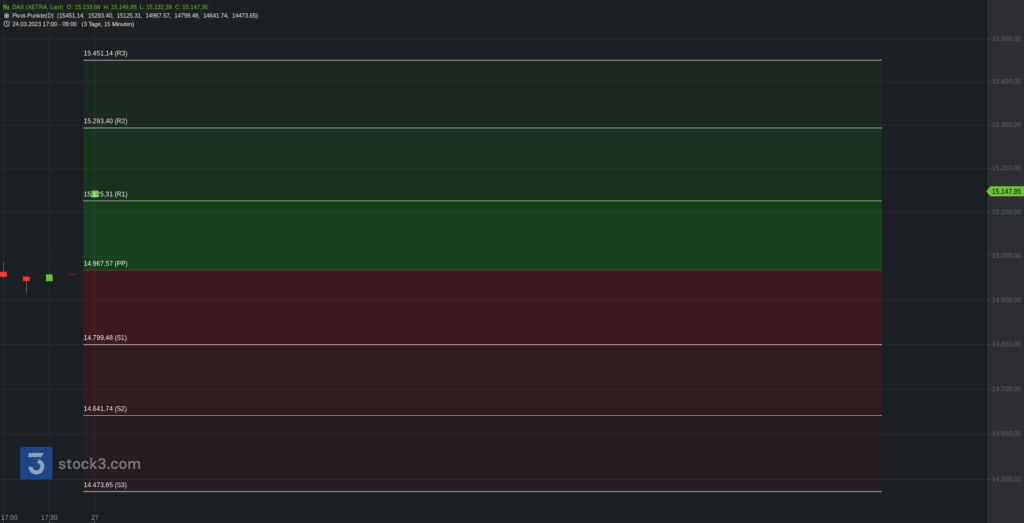
Task: Select the 14.473,65 (S3) support label
Action: (x=105, y=485)
